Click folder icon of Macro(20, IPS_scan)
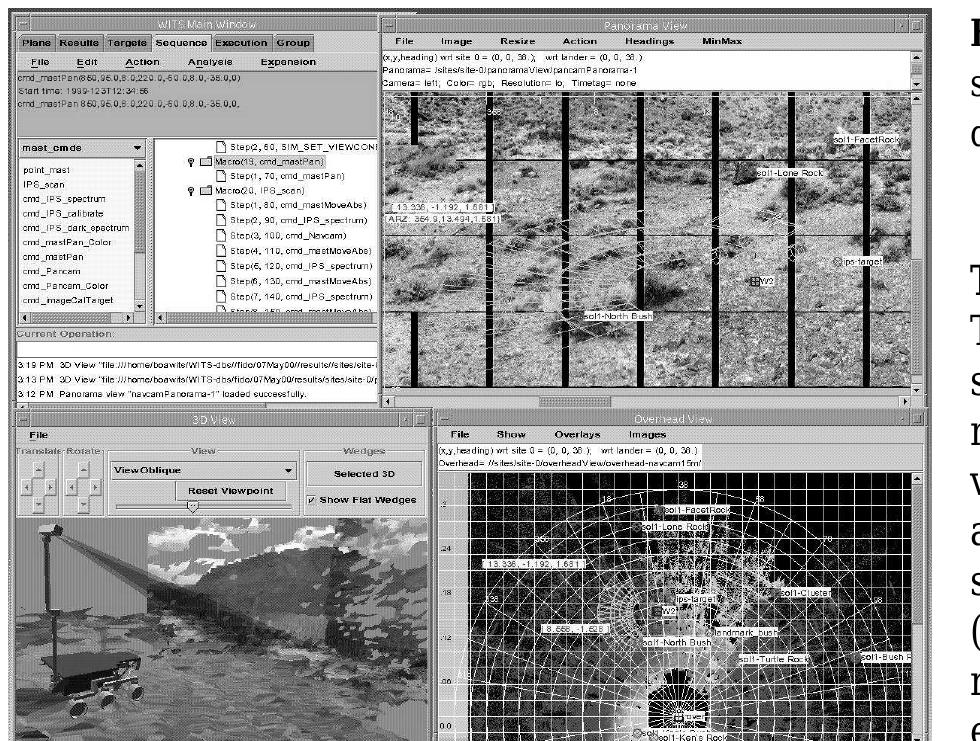This screenshot has width=980, height=741. [206, 191]
